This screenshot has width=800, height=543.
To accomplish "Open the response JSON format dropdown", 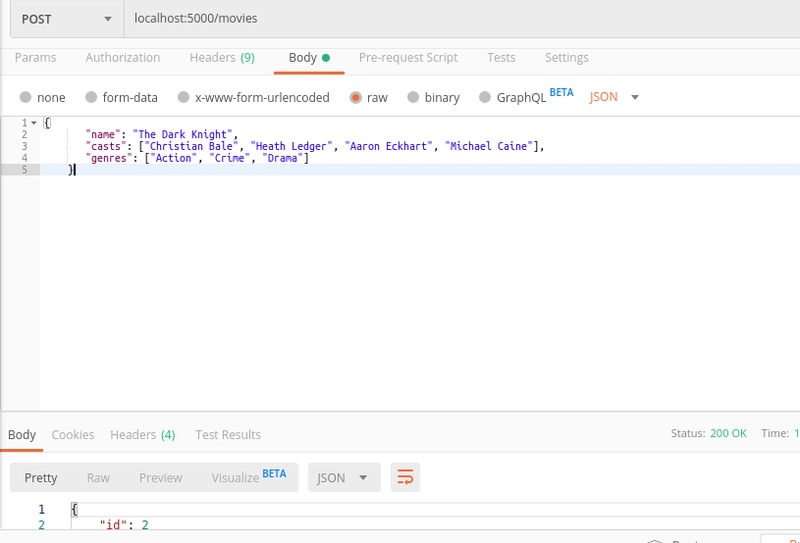I will 344,478.
